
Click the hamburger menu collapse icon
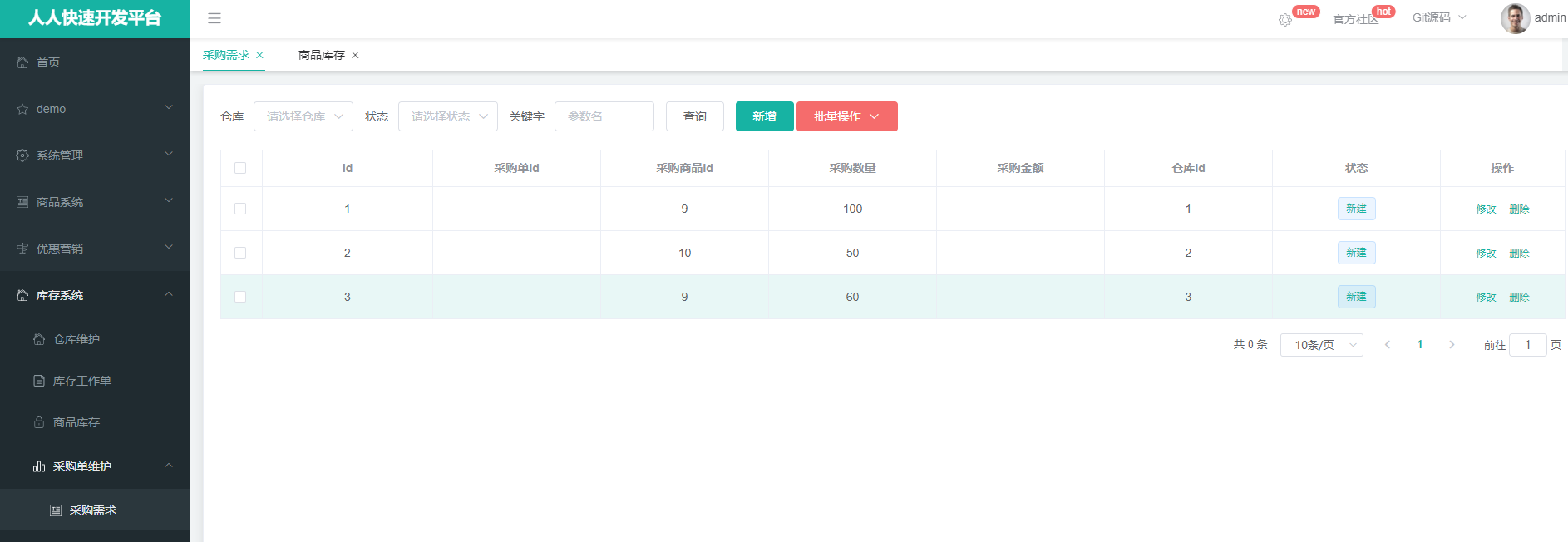coord(214,18)
